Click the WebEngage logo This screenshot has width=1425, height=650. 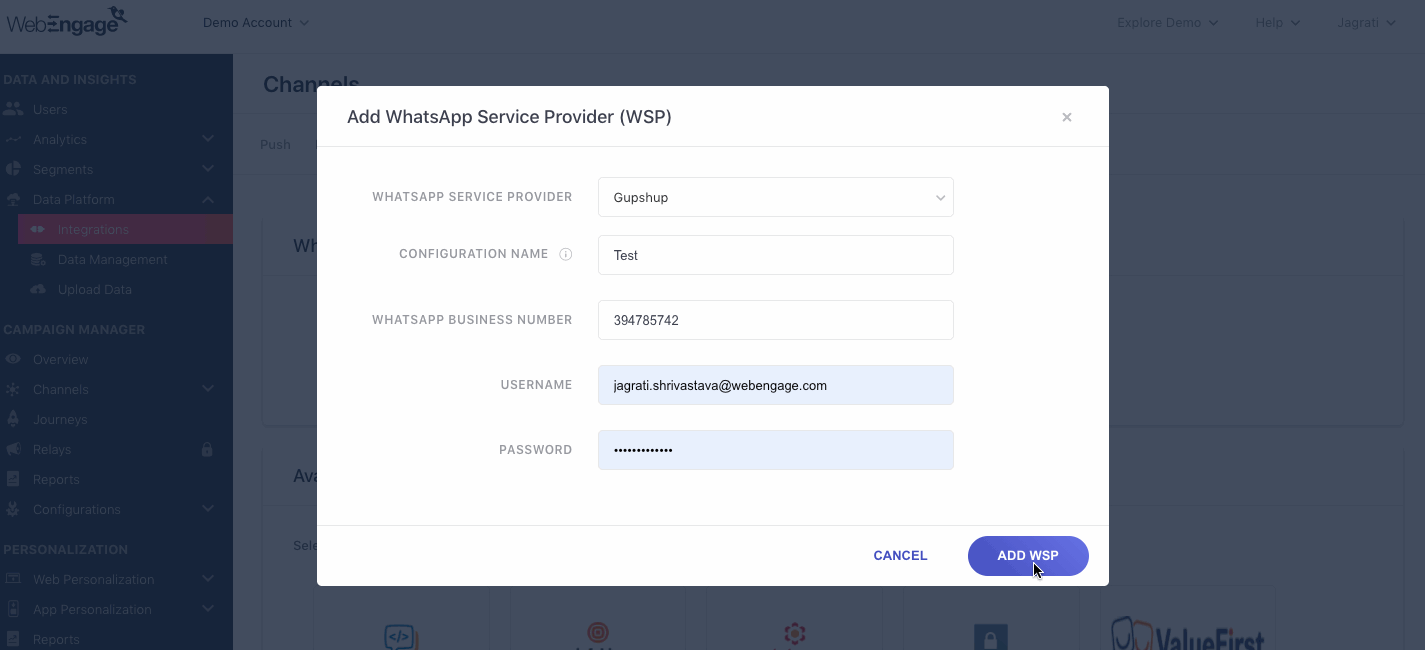(67, 22)
